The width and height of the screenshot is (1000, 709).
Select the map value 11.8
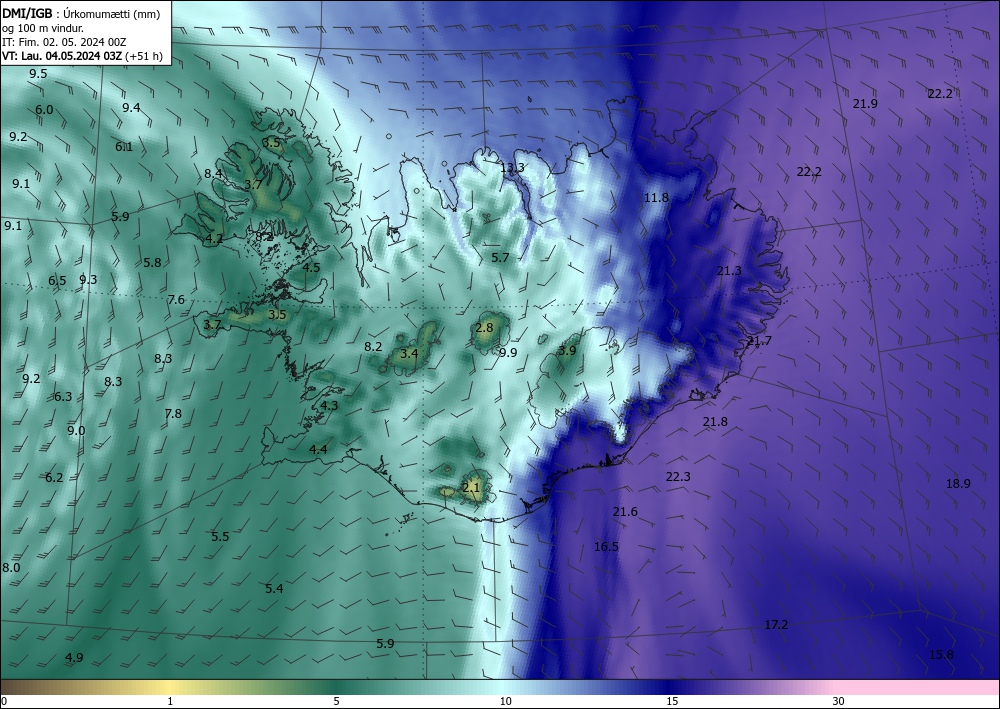(656, 198)
